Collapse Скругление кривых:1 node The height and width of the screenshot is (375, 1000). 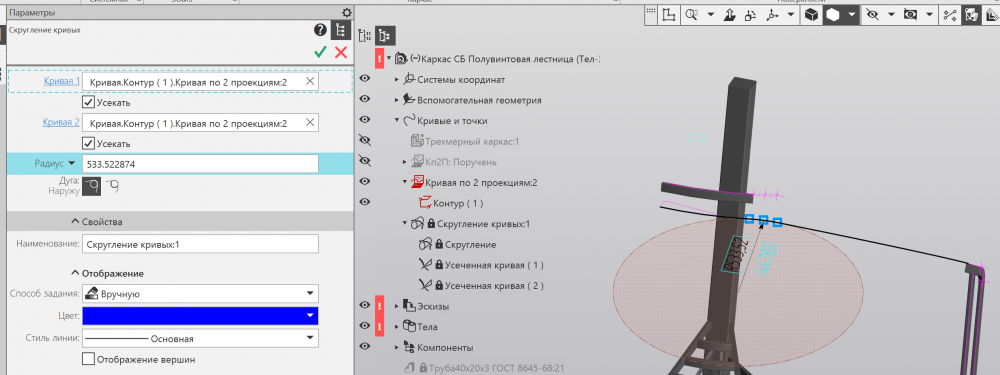(405, 223)
